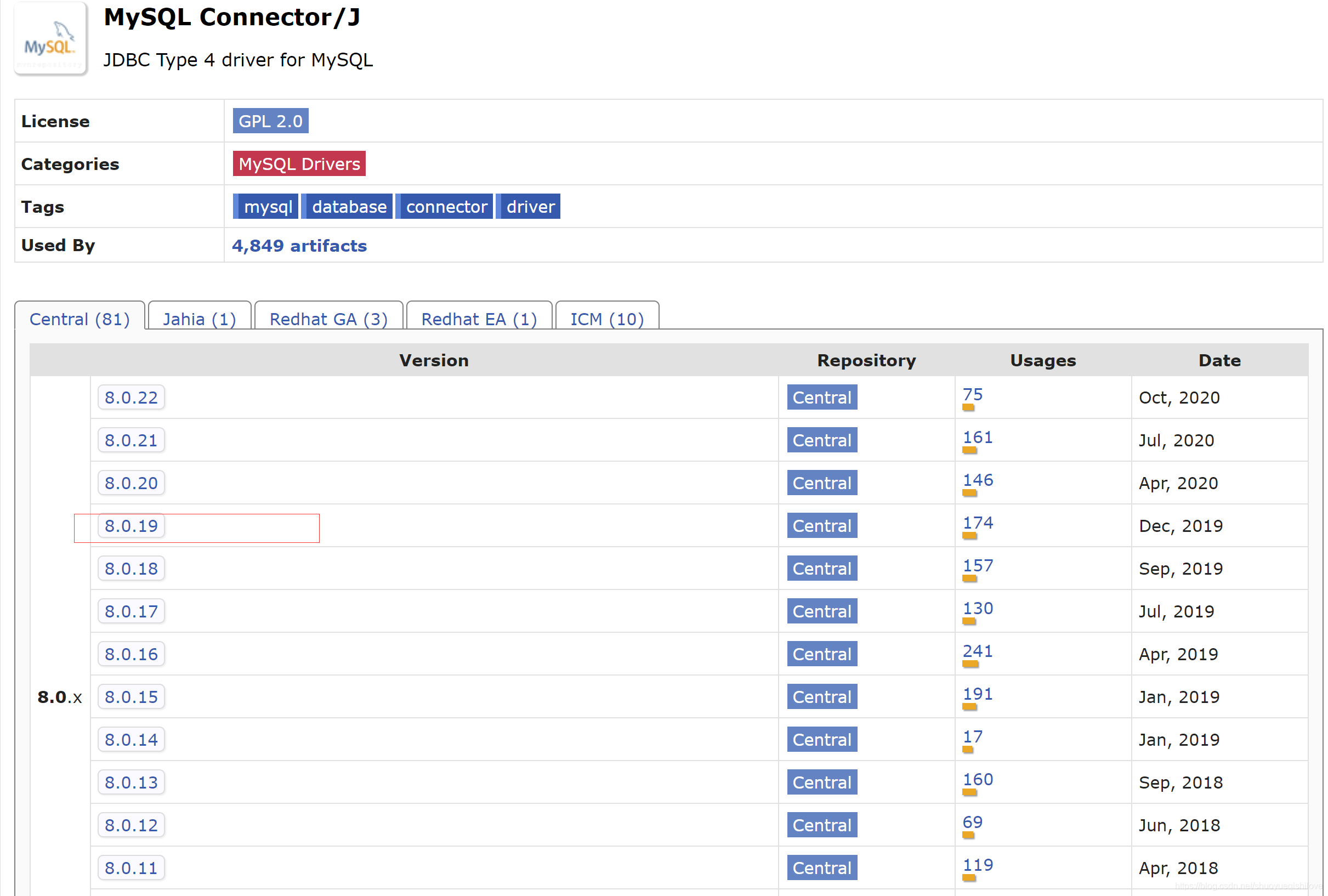
Task: Open the 4,849 artifacts link
Action: pos(299,246)
